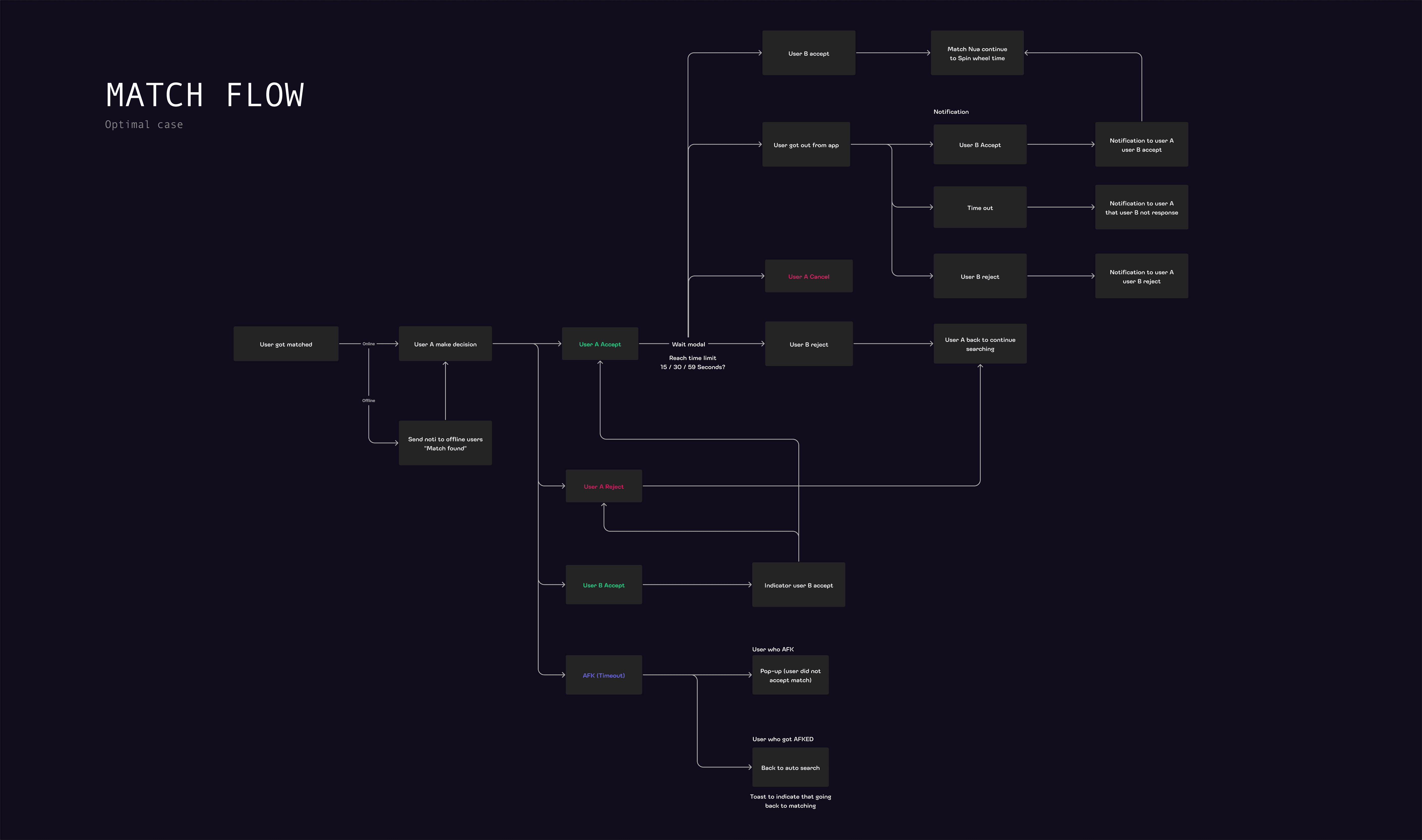Click 'Notification to user A that user B not response'
Image resolution: width=1422 pixels, height=840 pixels.
tap(1142, 208)
